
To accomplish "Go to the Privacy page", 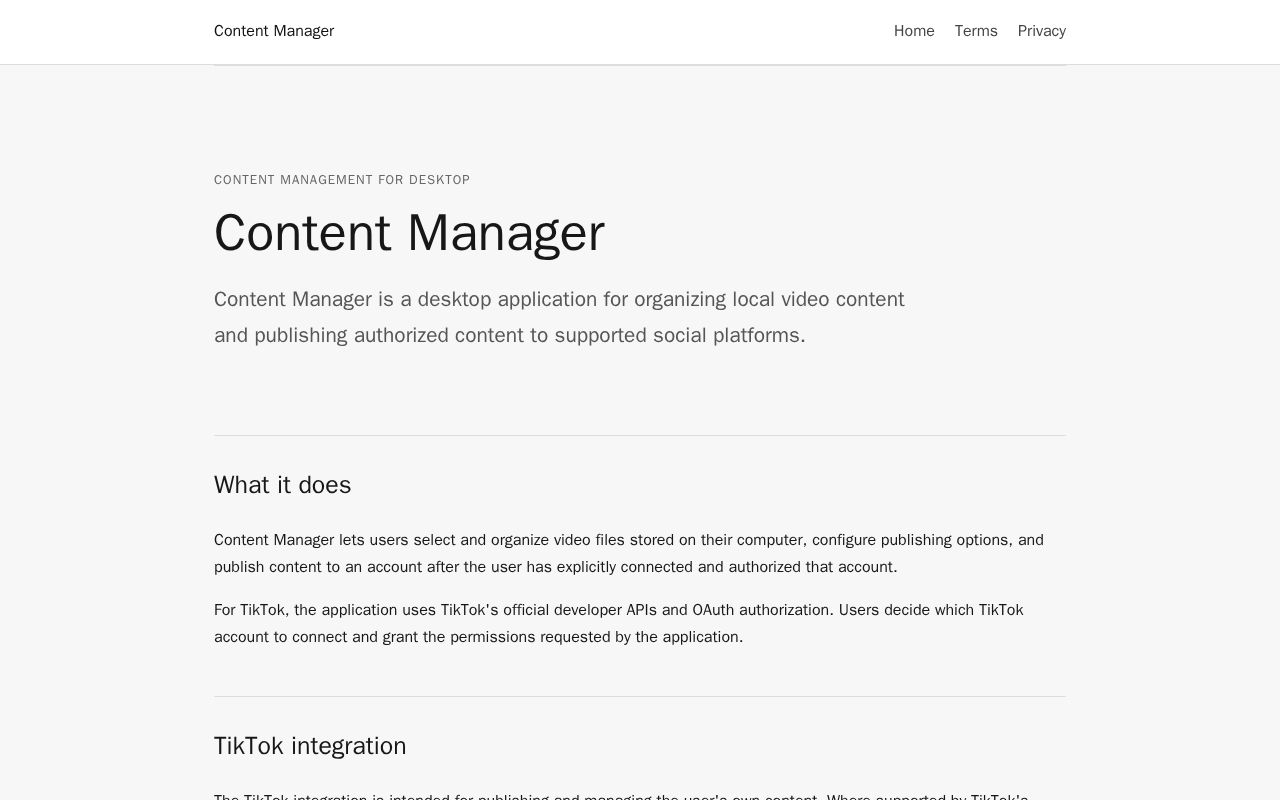I will [x=1042, y=31].
